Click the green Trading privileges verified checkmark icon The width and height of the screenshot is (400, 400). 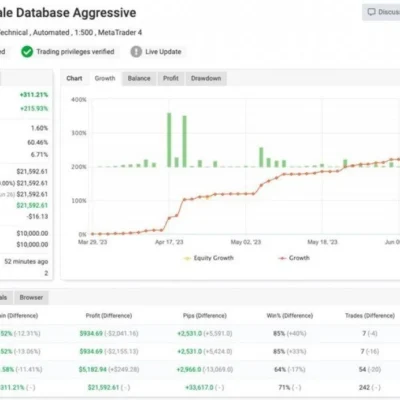tap(27, 52)
